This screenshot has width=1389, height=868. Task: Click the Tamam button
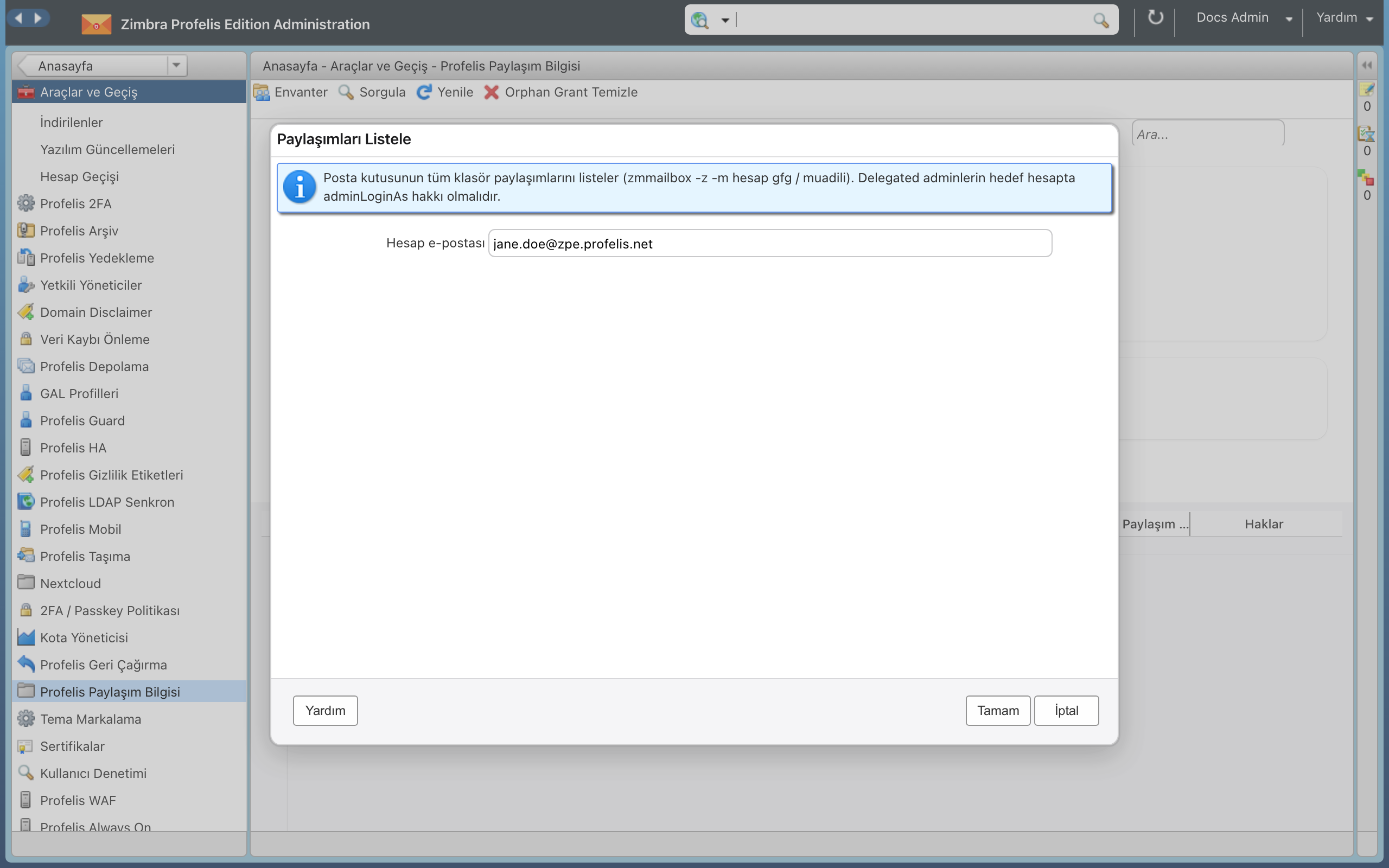(x=998, y=711)
